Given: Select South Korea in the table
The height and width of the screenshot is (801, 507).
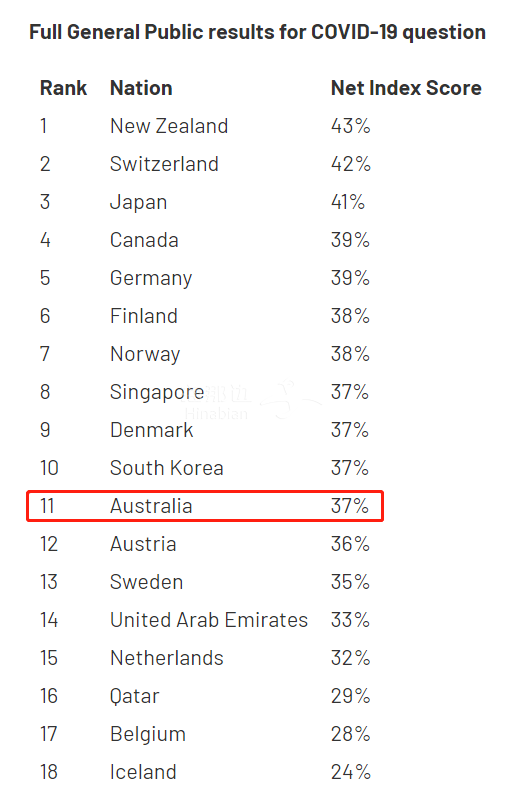Looking at the screenshot, I should [x=167, y=468].
